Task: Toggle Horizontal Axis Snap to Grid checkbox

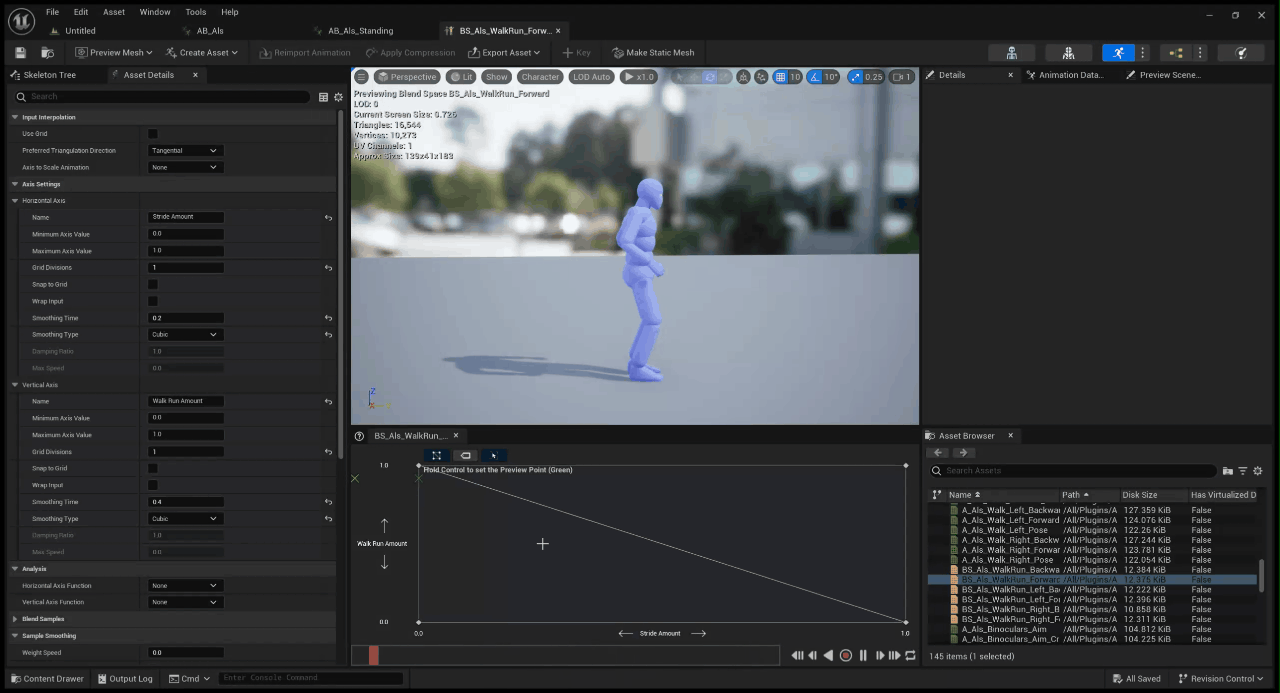Action: tap(153, 284)
